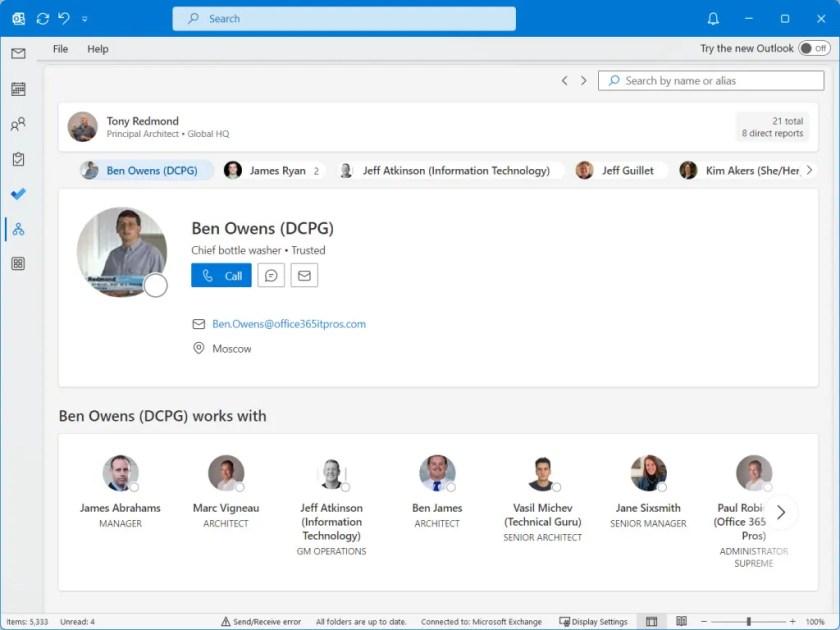Click the Send/Receive sync icon
840x630 pixels.
[43, 19]
